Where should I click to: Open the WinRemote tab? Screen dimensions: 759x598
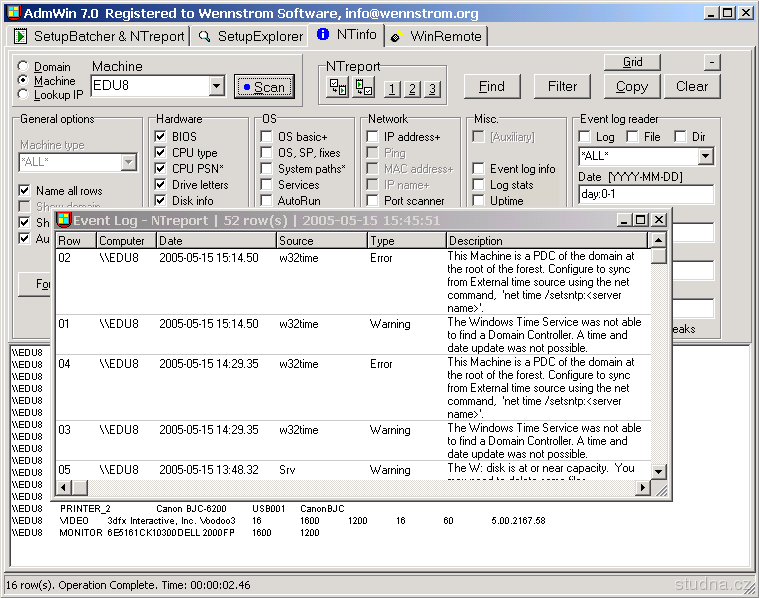(436, 36)
